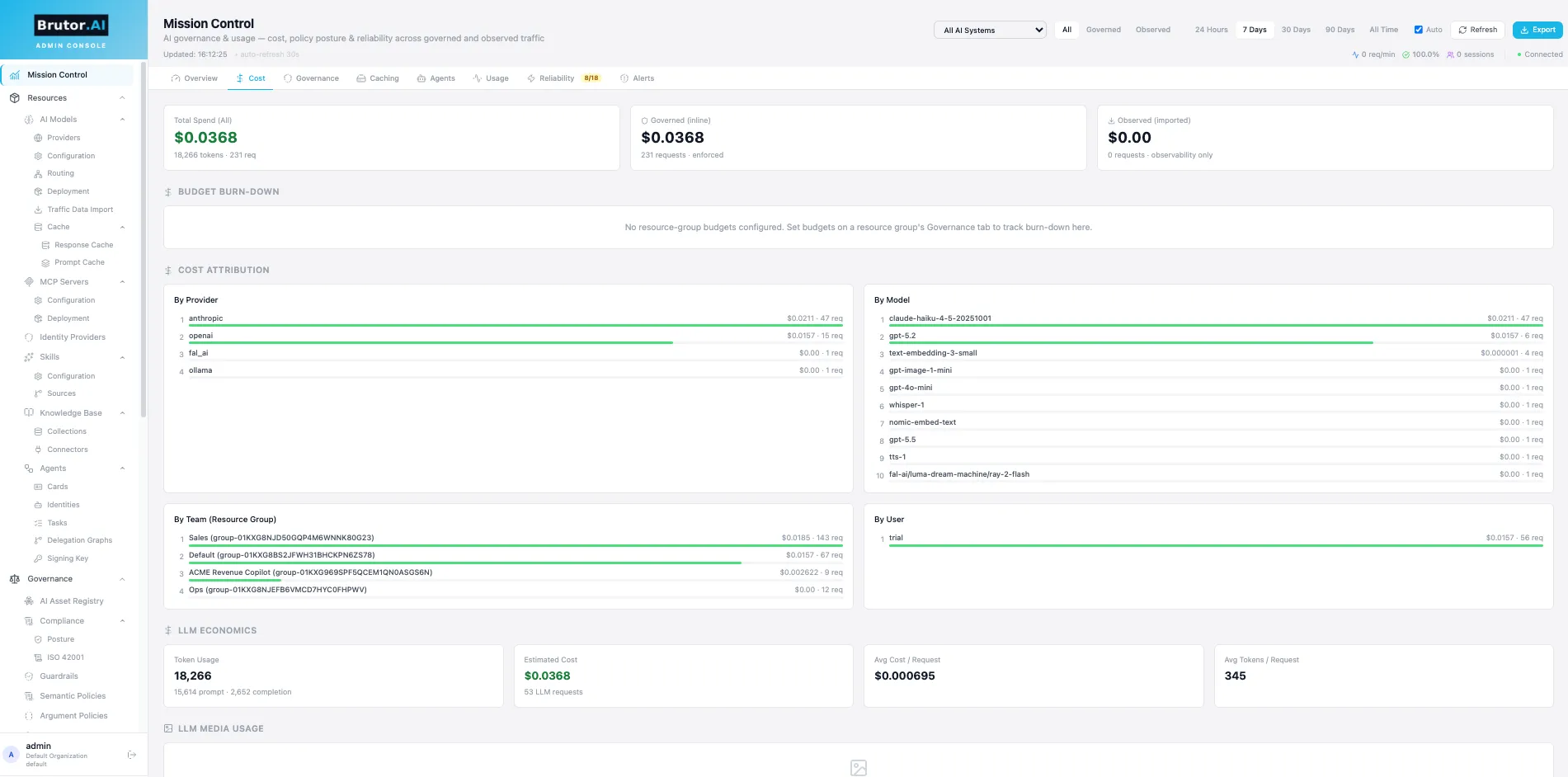Click the Total Spend (All) card
Viewport: 1568px width, 777px height.
pyautogui.click(x=392, y=138)
